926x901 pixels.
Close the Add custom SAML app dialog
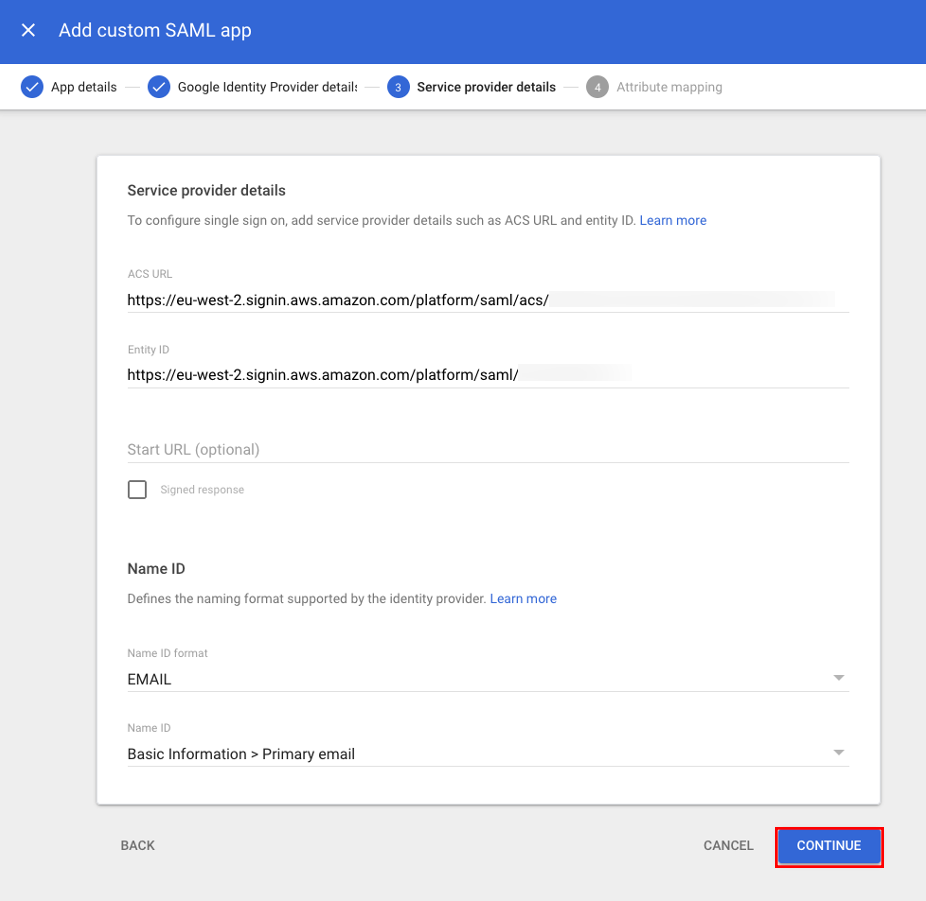tap(27, 31)
